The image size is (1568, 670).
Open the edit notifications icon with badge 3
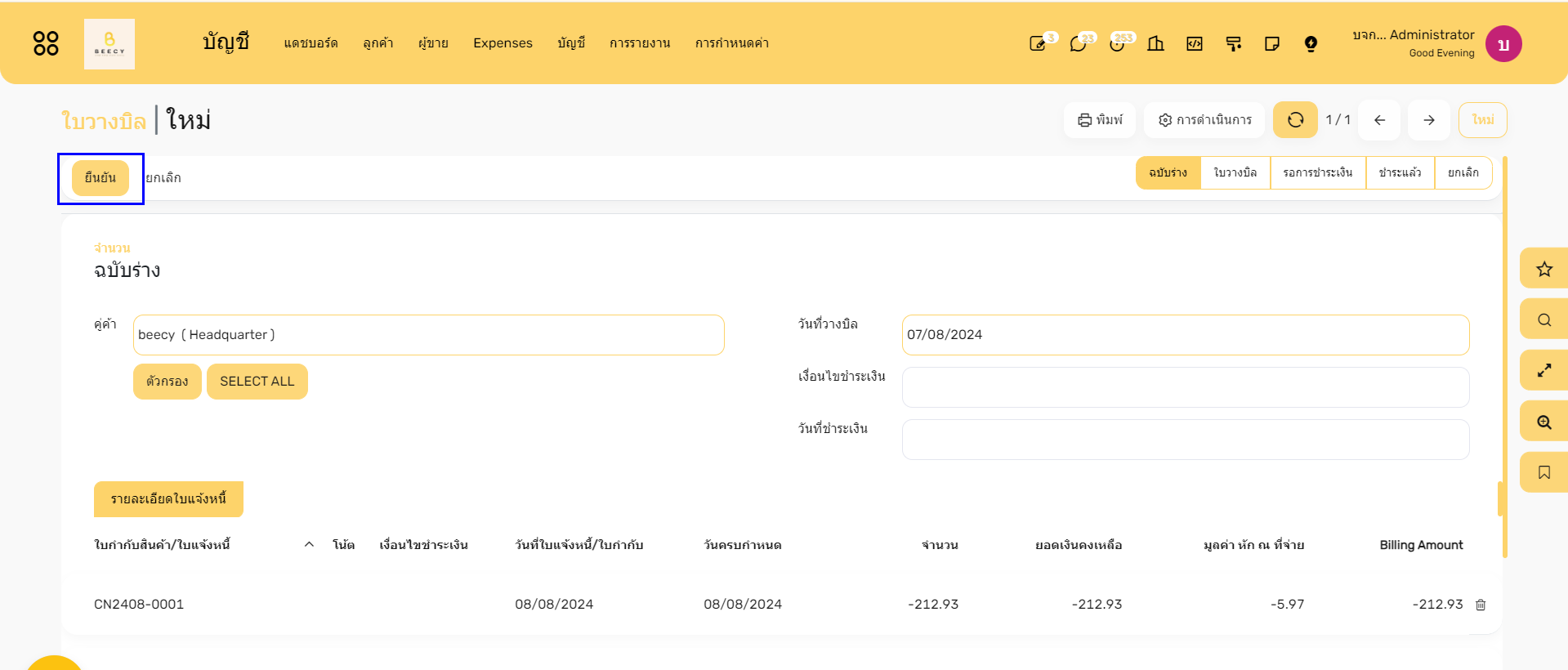tap(1039, 43)
